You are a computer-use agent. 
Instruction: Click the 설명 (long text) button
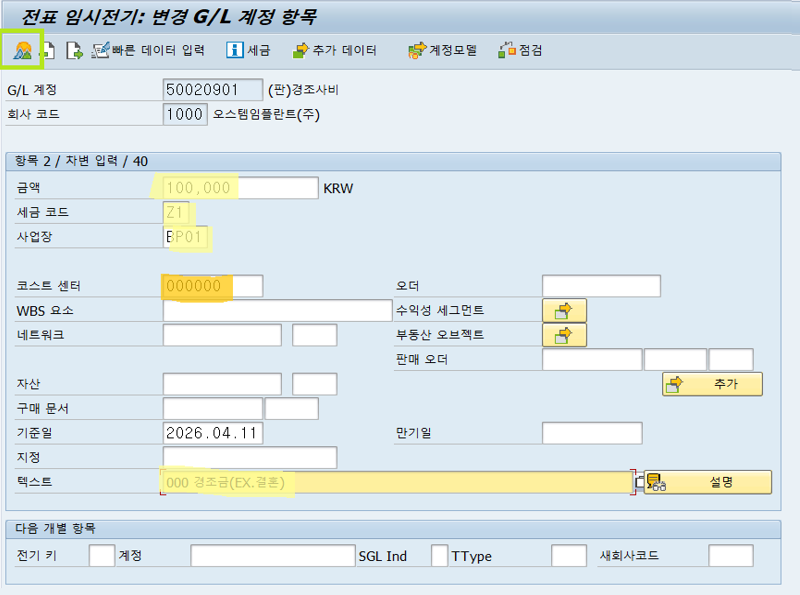[708, 482]
